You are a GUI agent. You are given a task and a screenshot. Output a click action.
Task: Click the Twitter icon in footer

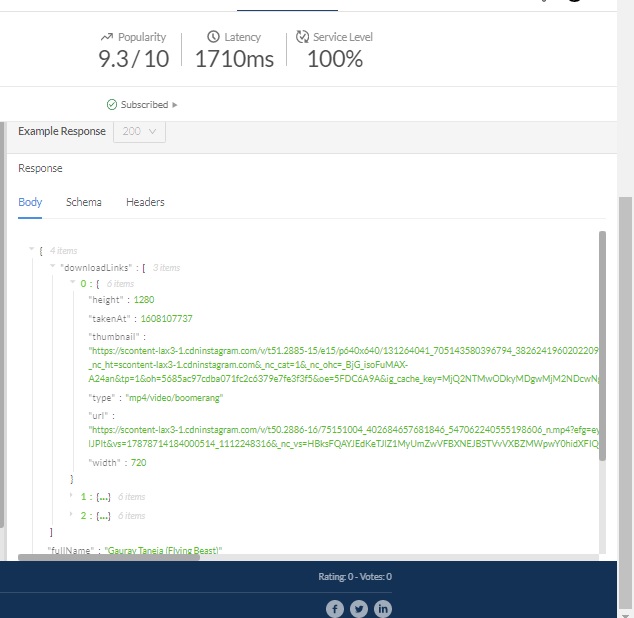pyautogui.click(x=358, y=608)
